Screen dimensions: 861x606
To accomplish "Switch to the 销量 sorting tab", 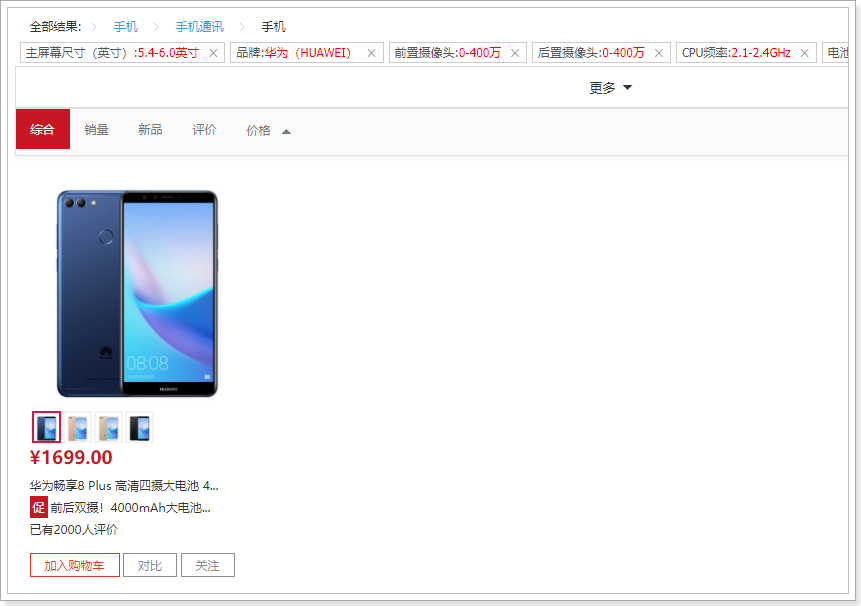I will (96, 130).
